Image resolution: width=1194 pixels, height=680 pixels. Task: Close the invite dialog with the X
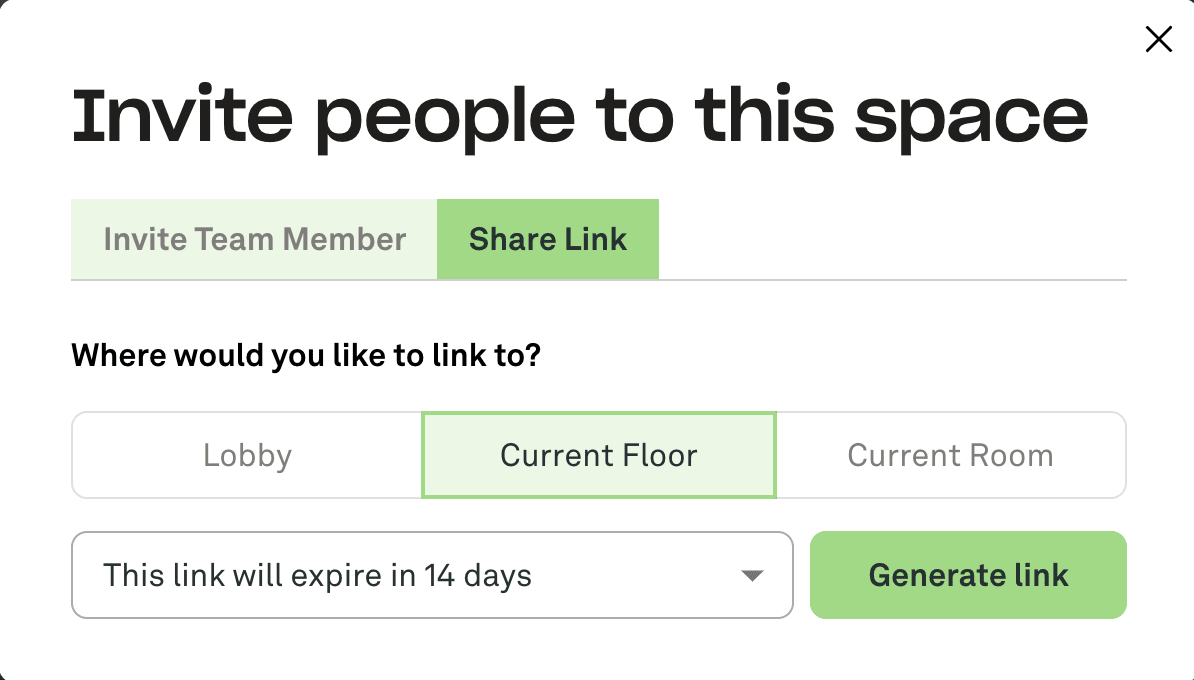[x=1158, y=40]
